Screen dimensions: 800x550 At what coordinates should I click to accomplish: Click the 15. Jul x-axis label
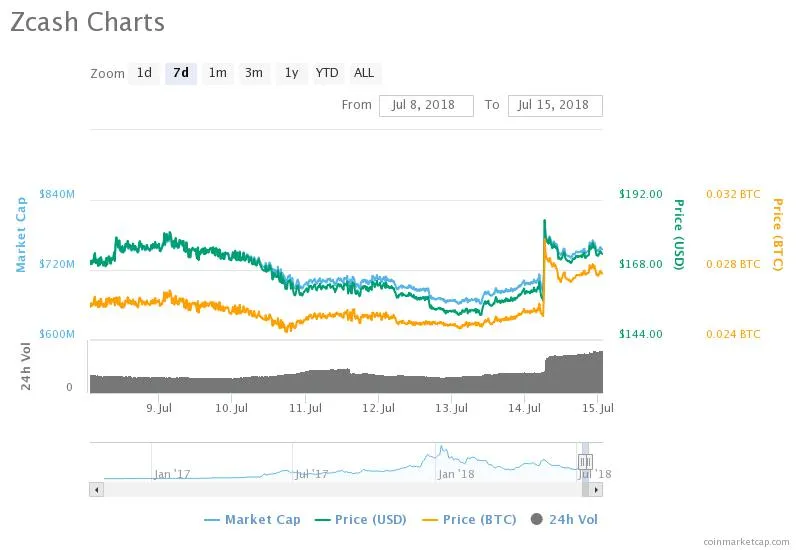pos(597,408)
